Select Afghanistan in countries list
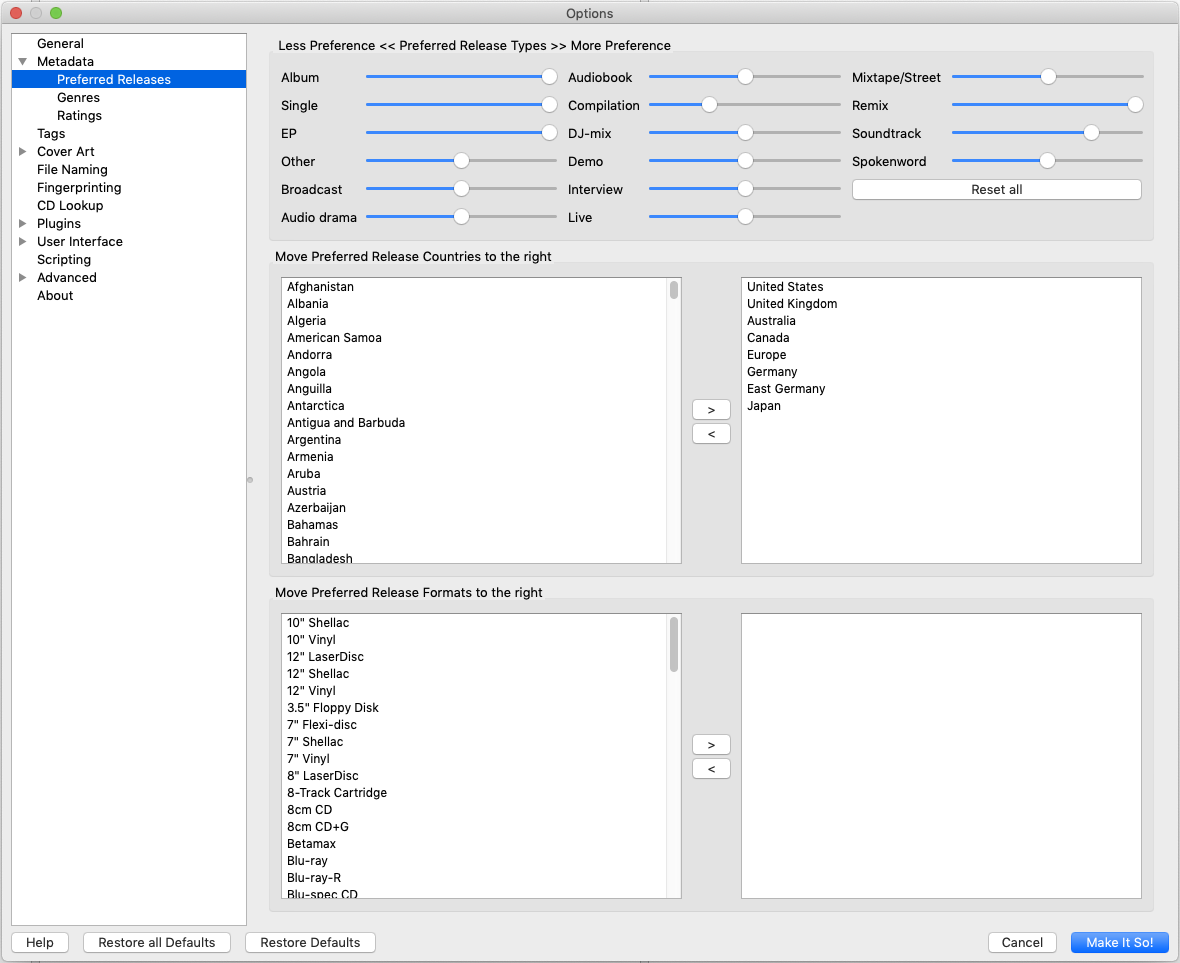This screenshot has height=963, width=1180. tap(321, 287)
